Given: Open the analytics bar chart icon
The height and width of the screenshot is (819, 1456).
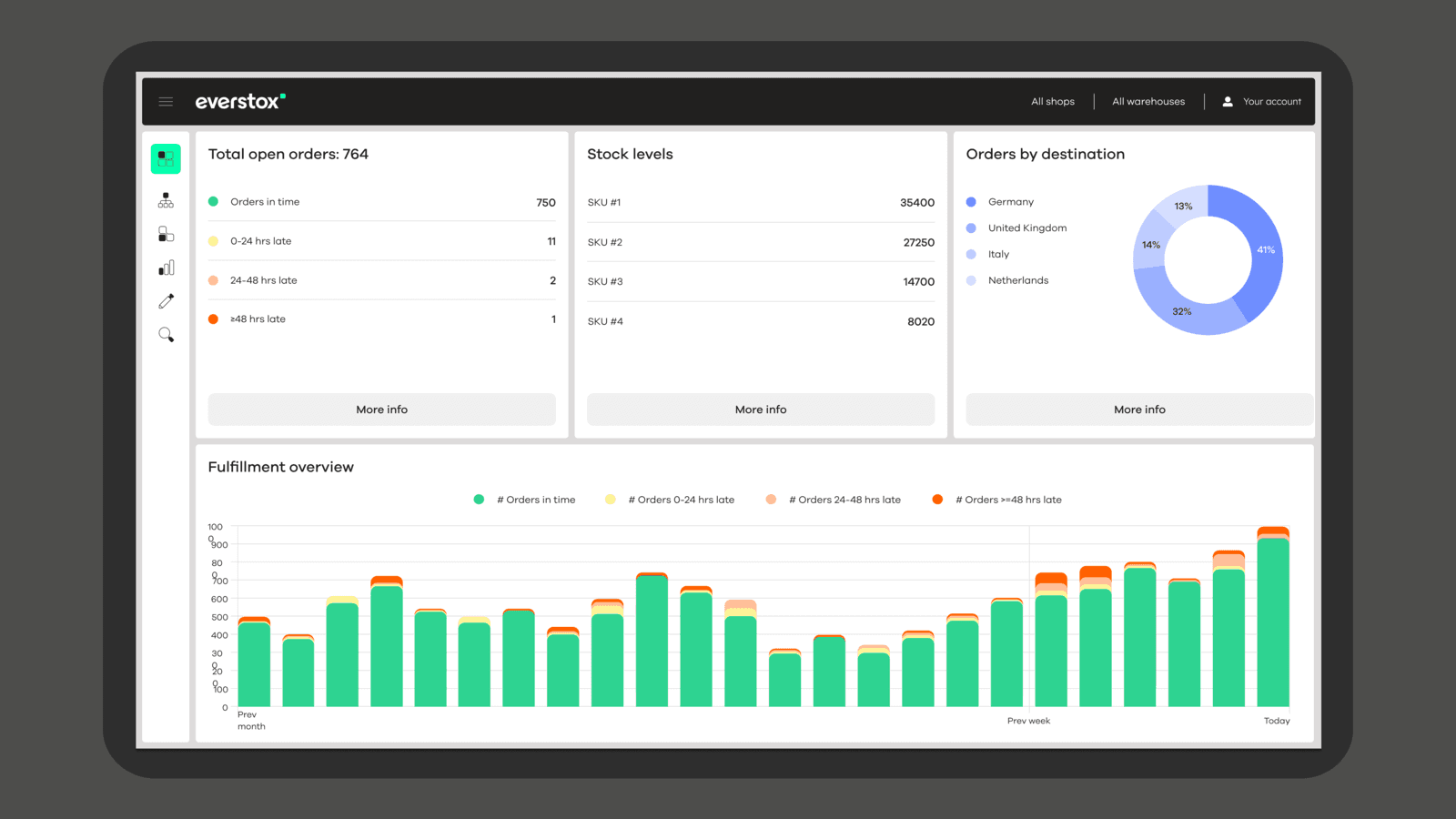Looking at the screenshot, I should [x=166, y=267].
